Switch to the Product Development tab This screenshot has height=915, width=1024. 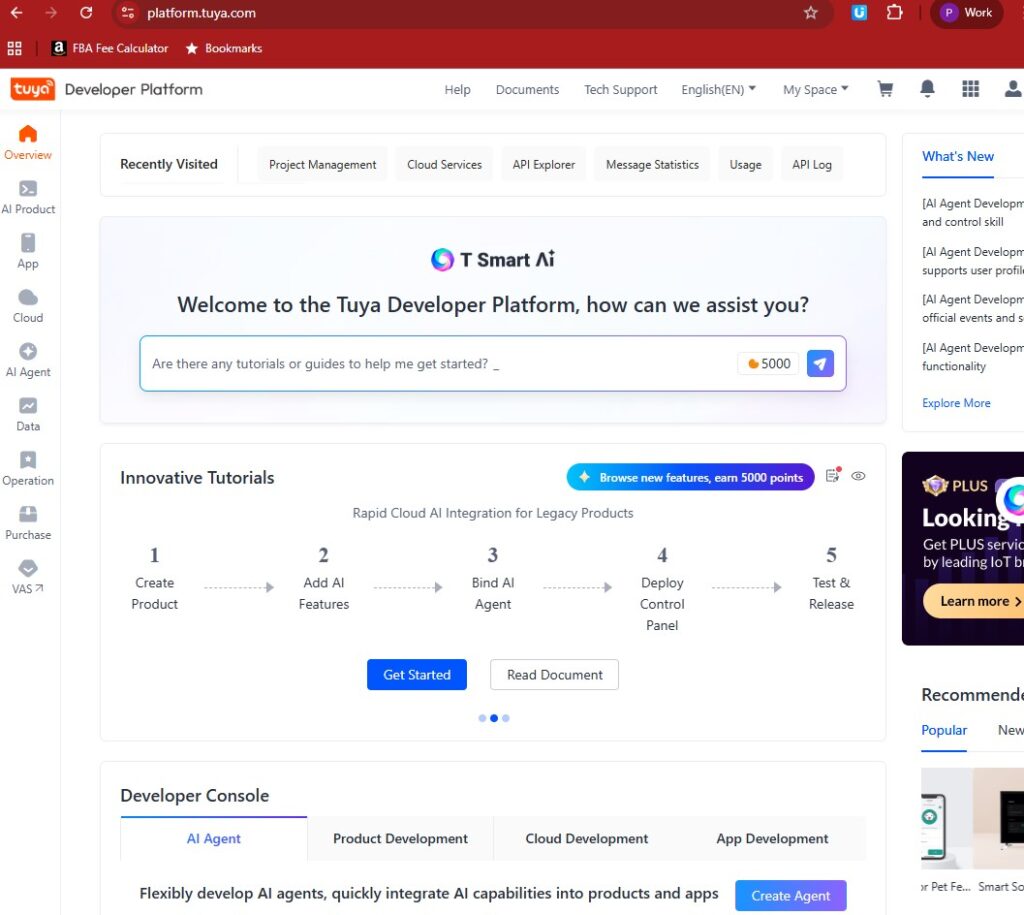coord(400,839)
